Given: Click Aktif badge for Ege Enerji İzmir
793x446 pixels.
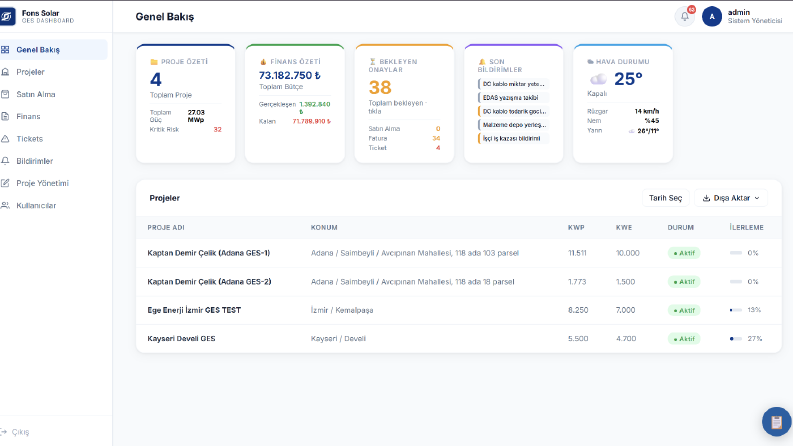Looking at the screenshot, I should pyautogui.click(x=684, y=310).
